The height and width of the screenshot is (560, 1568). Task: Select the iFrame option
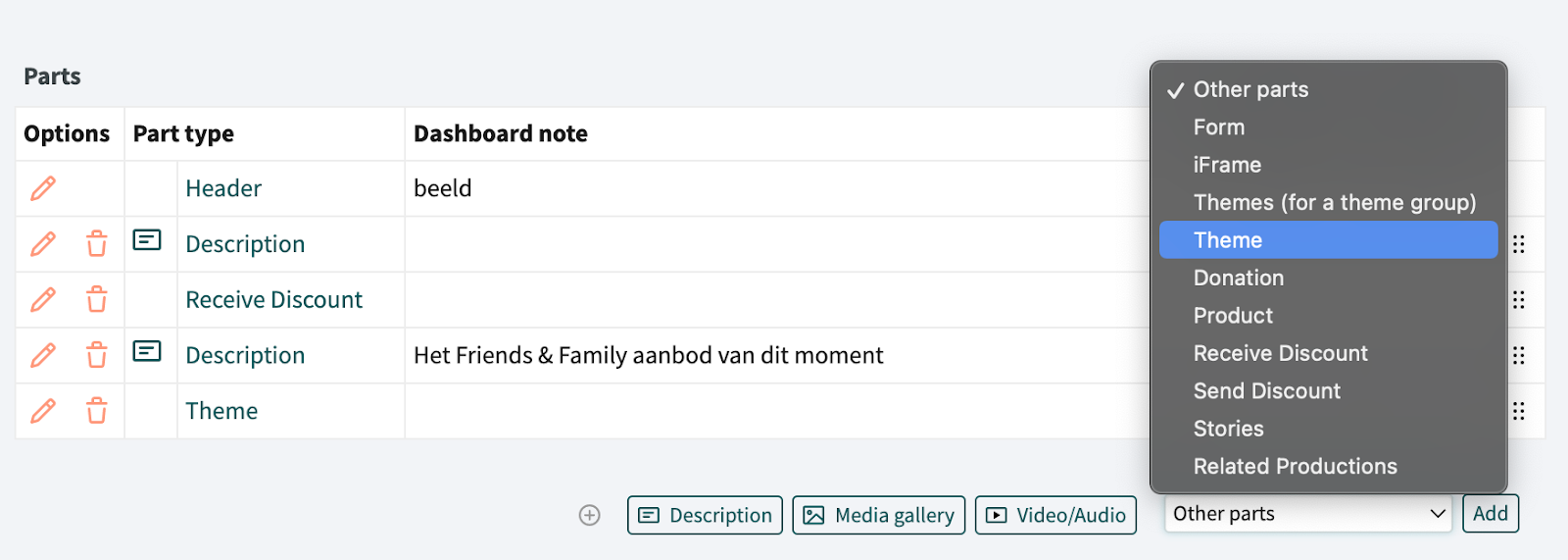tap(1227, 165)
